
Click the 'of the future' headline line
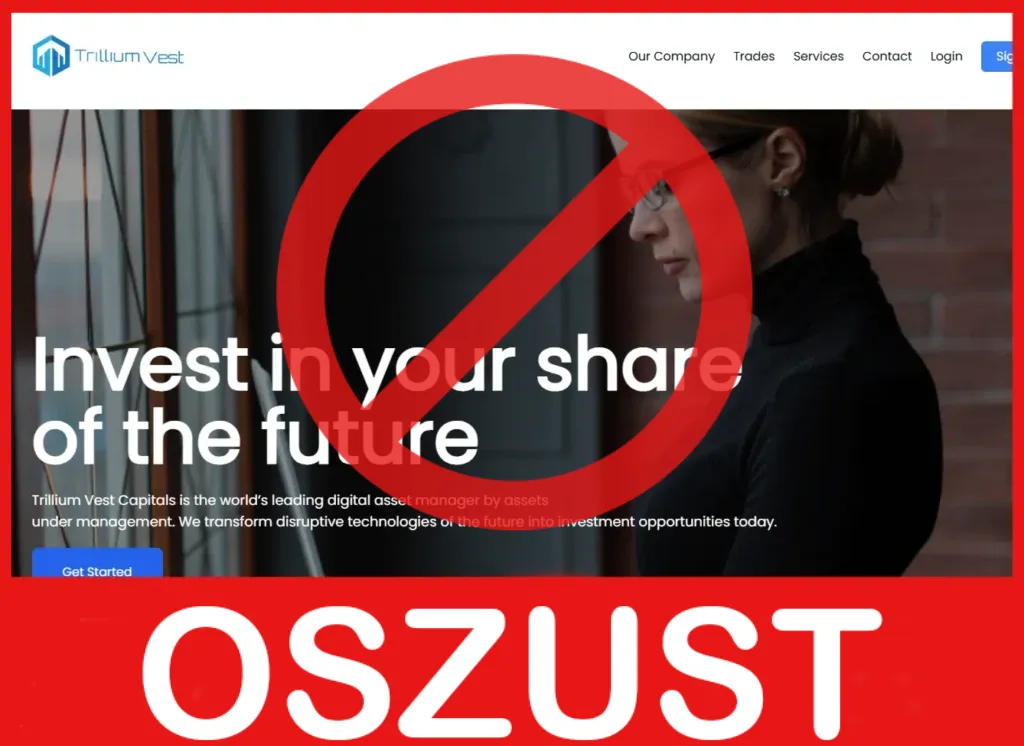pyautogui.click(x=255, y=436)
